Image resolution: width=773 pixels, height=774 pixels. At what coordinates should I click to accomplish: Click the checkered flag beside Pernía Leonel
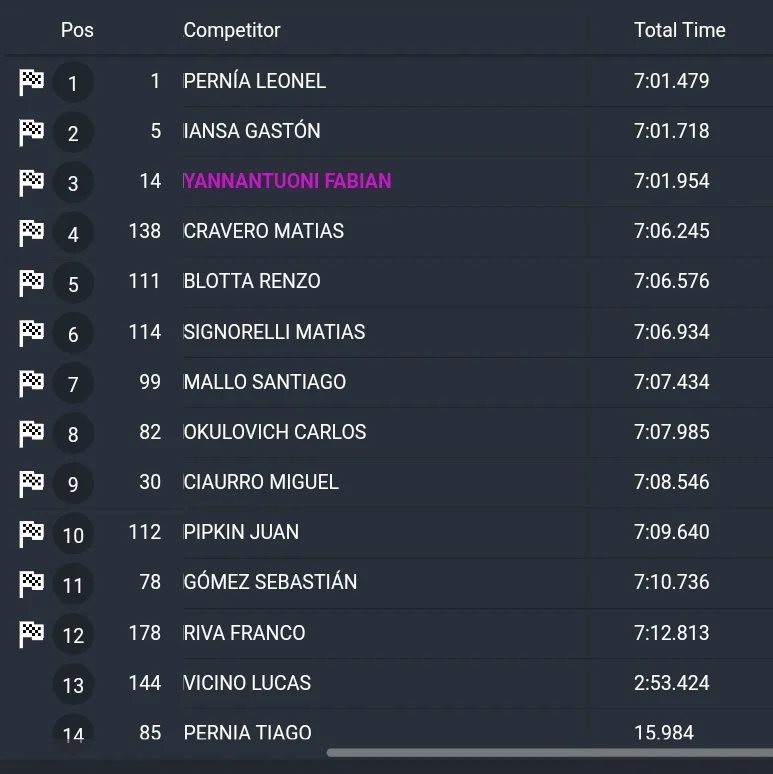pyautogui.click(x=32, y=82)
